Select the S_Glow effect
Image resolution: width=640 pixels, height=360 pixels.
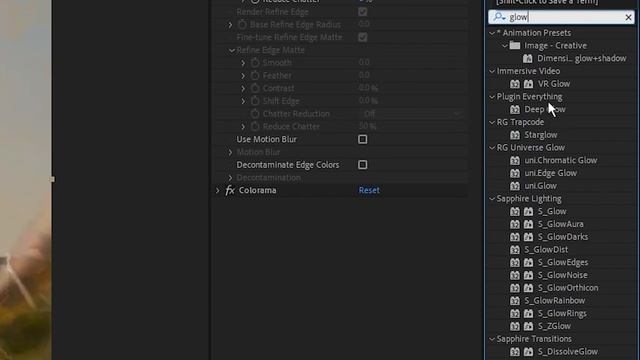(552, 211)
